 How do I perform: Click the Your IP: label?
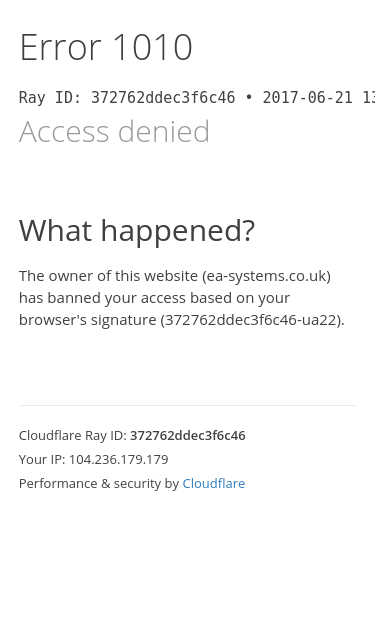pyautogui.click(x=42, y=459)
